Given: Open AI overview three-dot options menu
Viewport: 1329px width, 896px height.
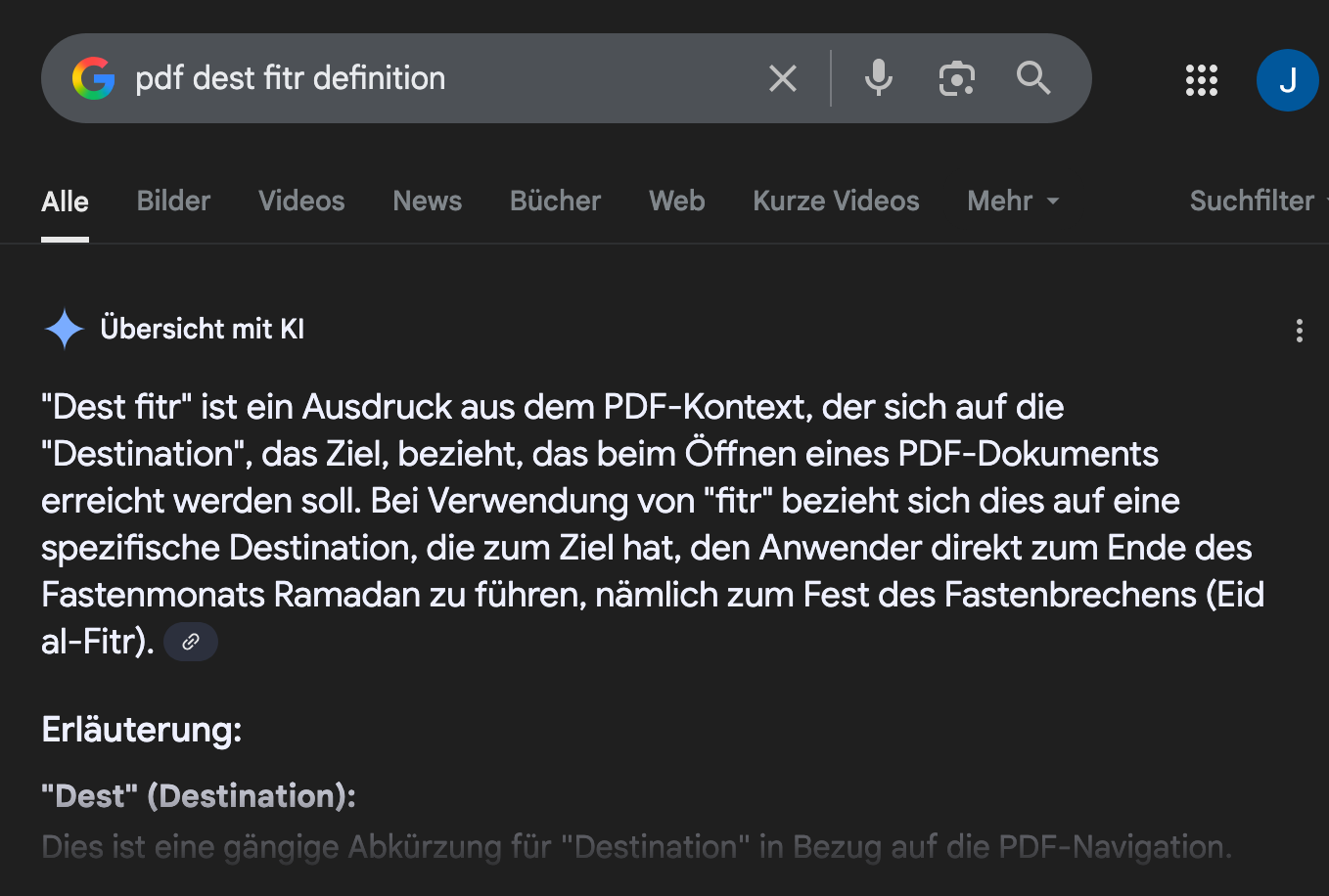Looking at the screenshot, I should 1300,331.
